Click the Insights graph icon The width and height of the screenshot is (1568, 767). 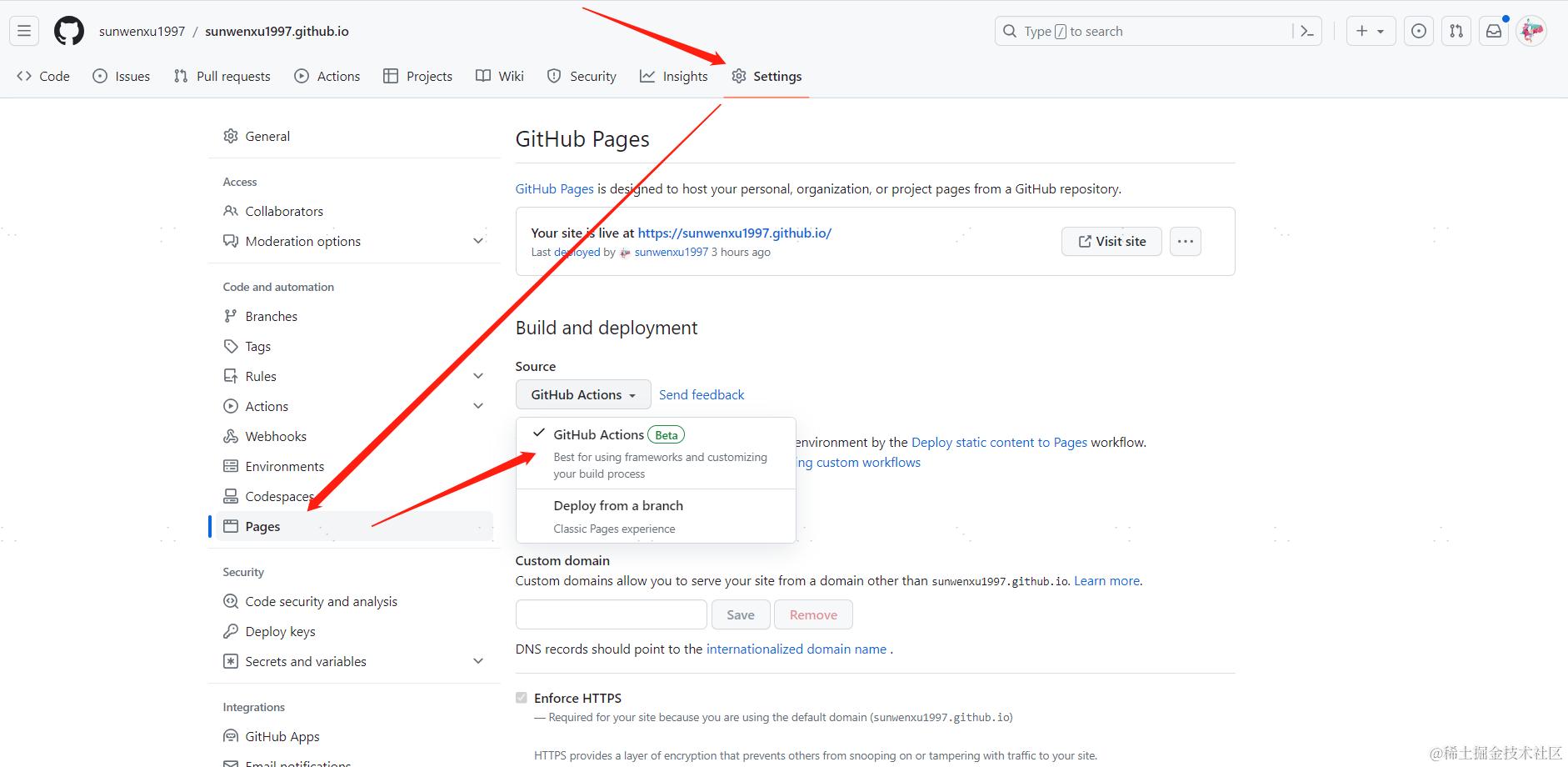tap(647, 76)
